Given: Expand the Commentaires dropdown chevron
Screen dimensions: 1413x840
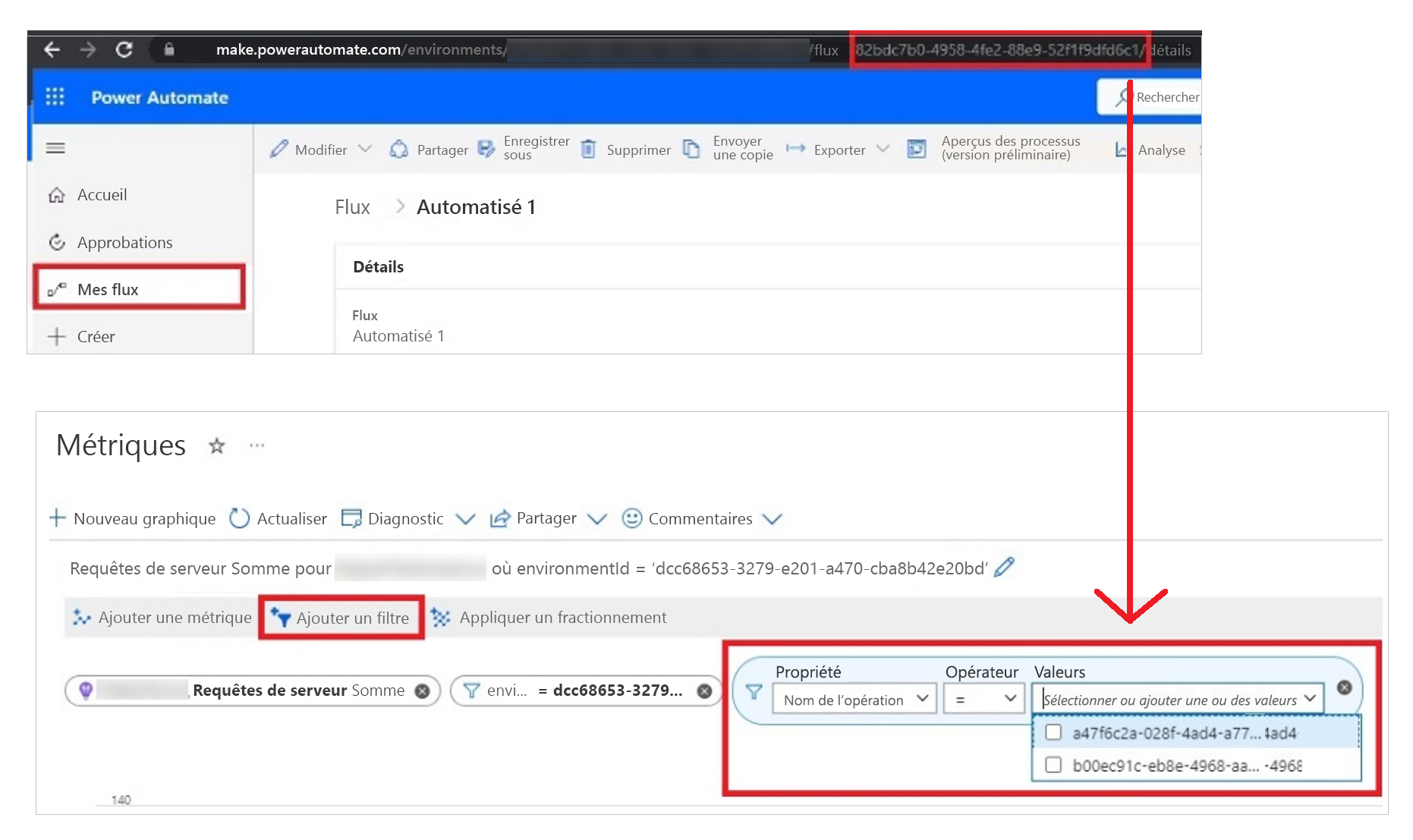Looking at the screenshot, I should pyautogui.click(x=773, y=519).
